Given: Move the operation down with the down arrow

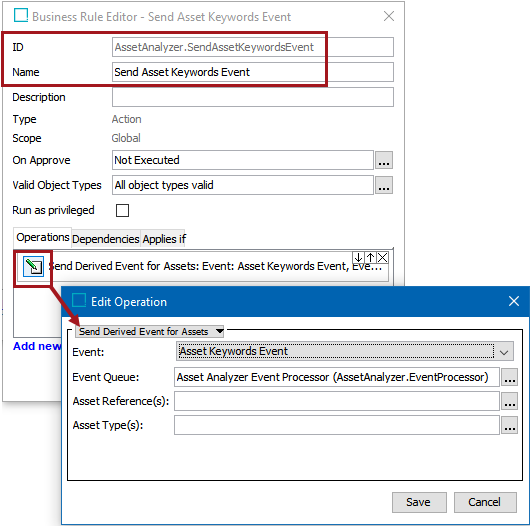Looking at the screenshot, I should (358, 258).
